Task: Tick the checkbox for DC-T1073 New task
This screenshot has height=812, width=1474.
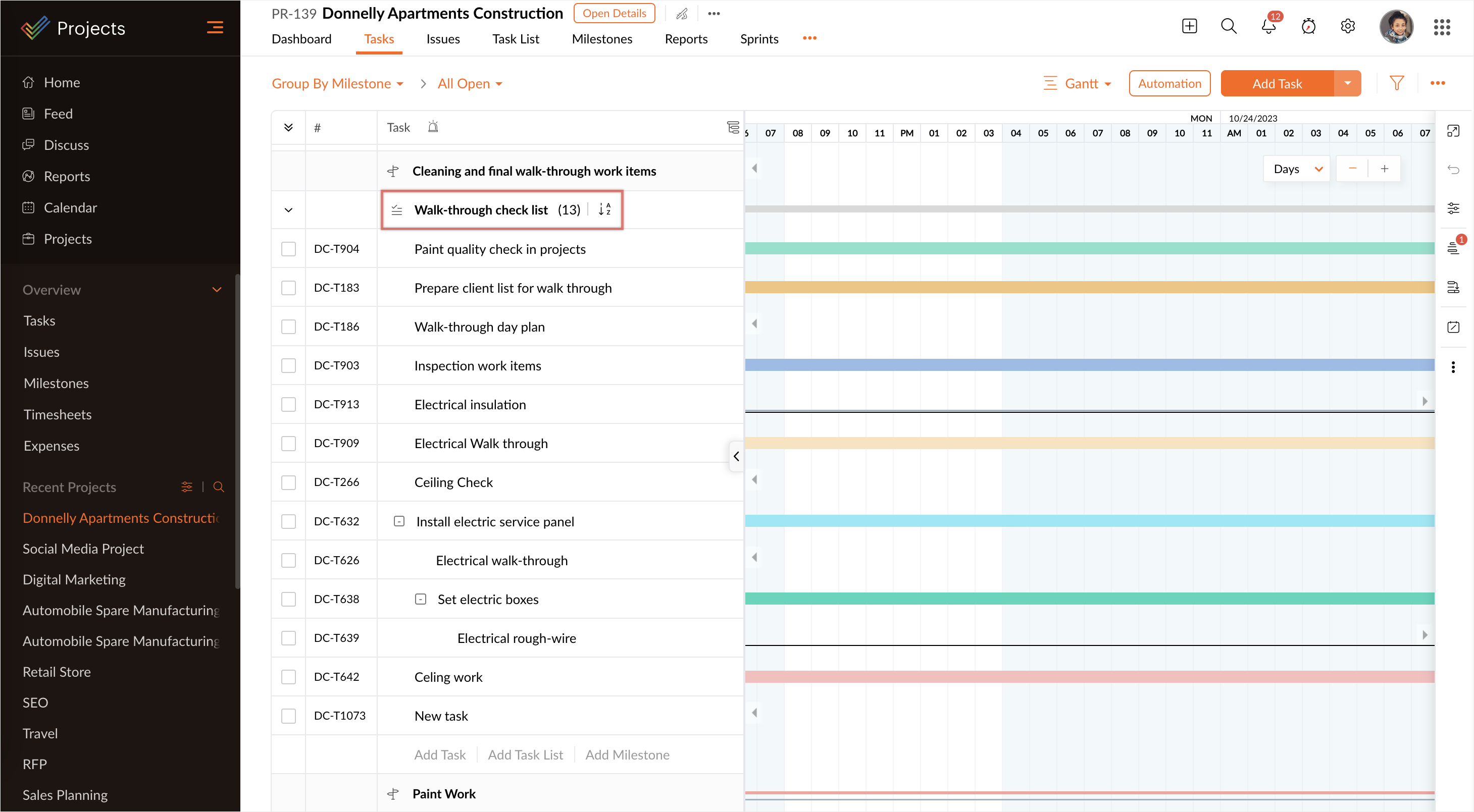Action: [x=288, y=716]
